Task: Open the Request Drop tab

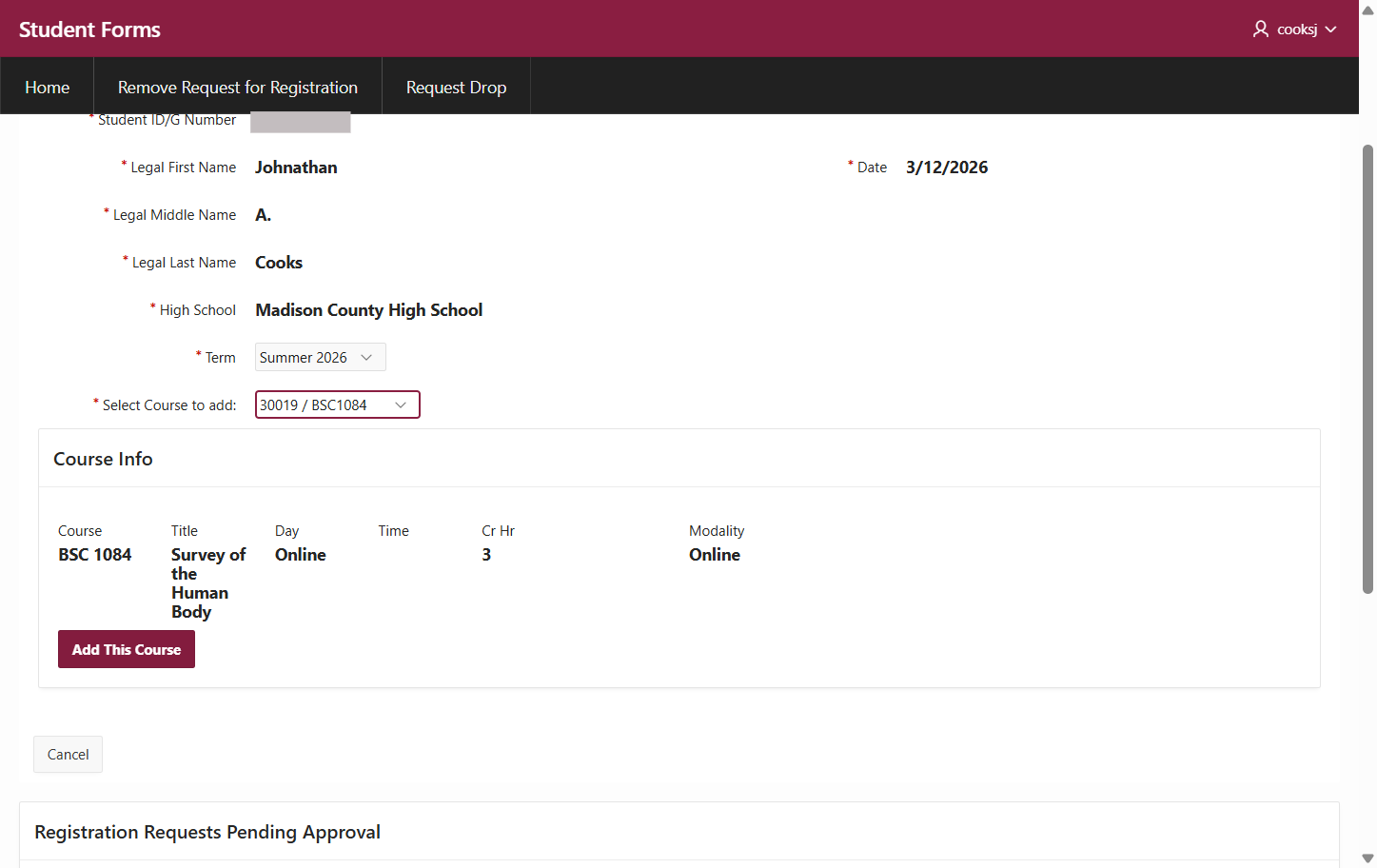Action: (x=457, y=87)
